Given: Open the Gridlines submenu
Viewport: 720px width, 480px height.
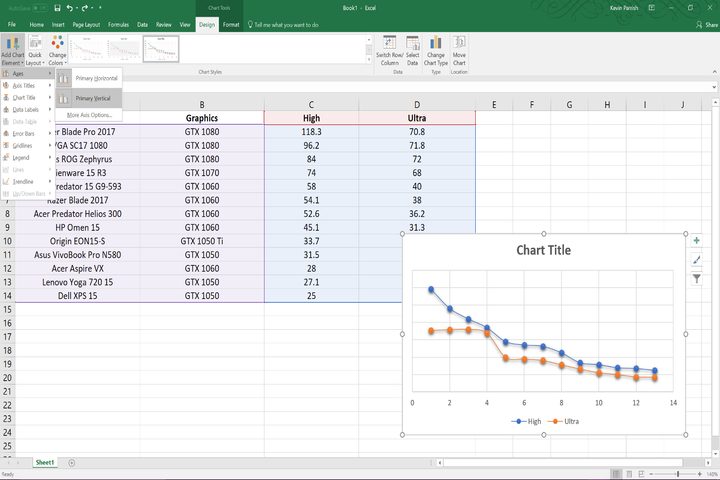Looking at the screenshot, I should (28, 146).
